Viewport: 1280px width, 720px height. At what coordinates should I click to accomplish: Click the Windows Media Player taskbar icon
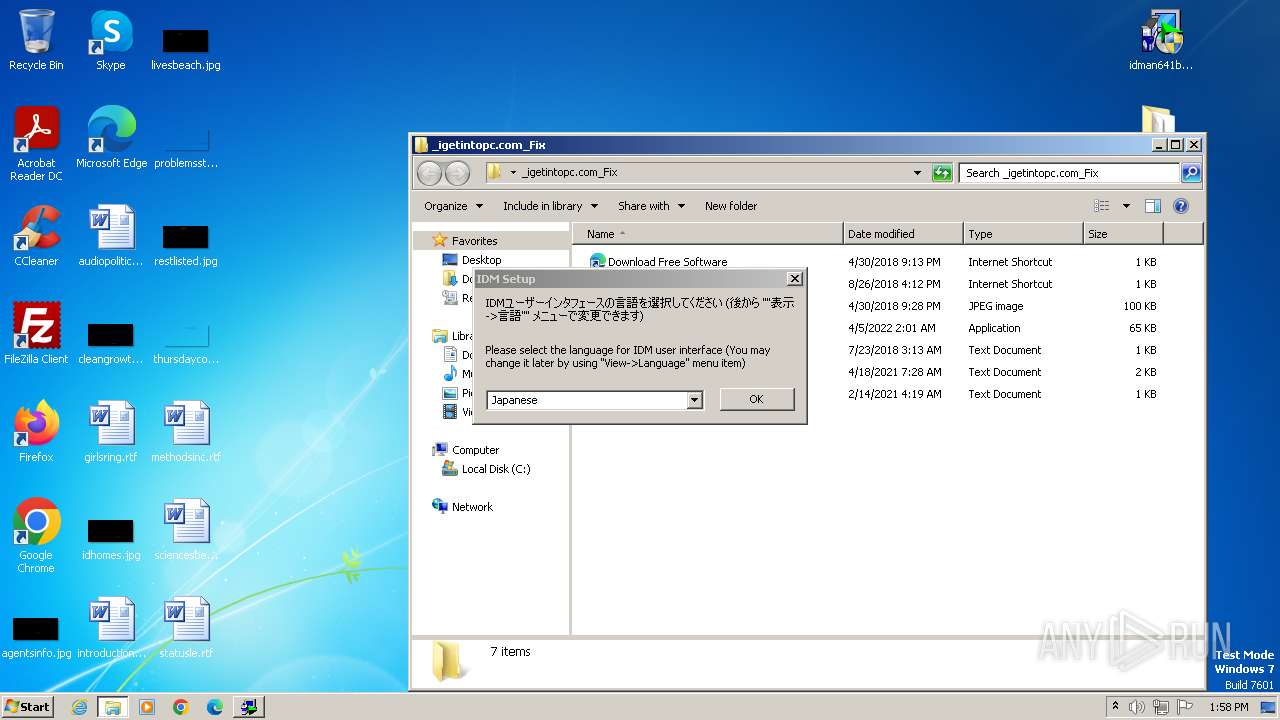point(147,707)
